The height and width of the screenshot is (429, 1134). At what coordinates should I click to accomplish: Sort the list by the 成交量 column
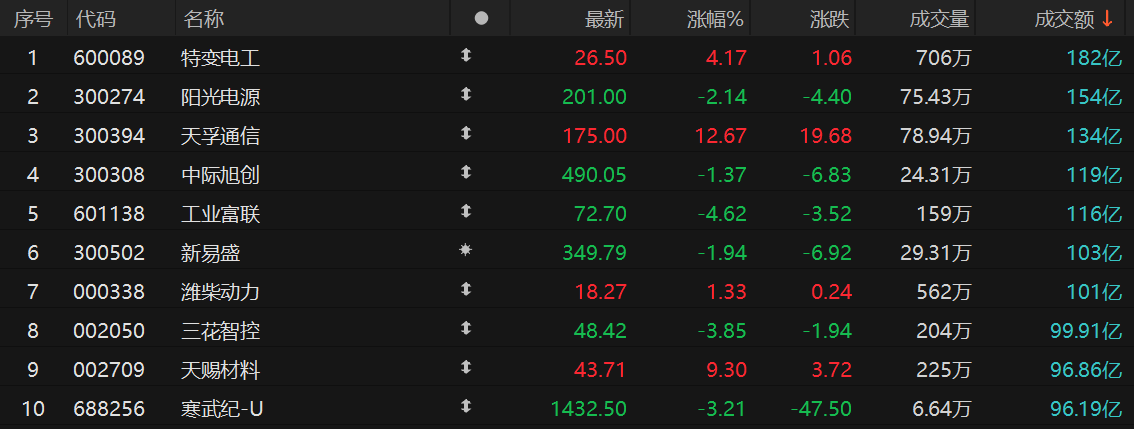(939, 19)
